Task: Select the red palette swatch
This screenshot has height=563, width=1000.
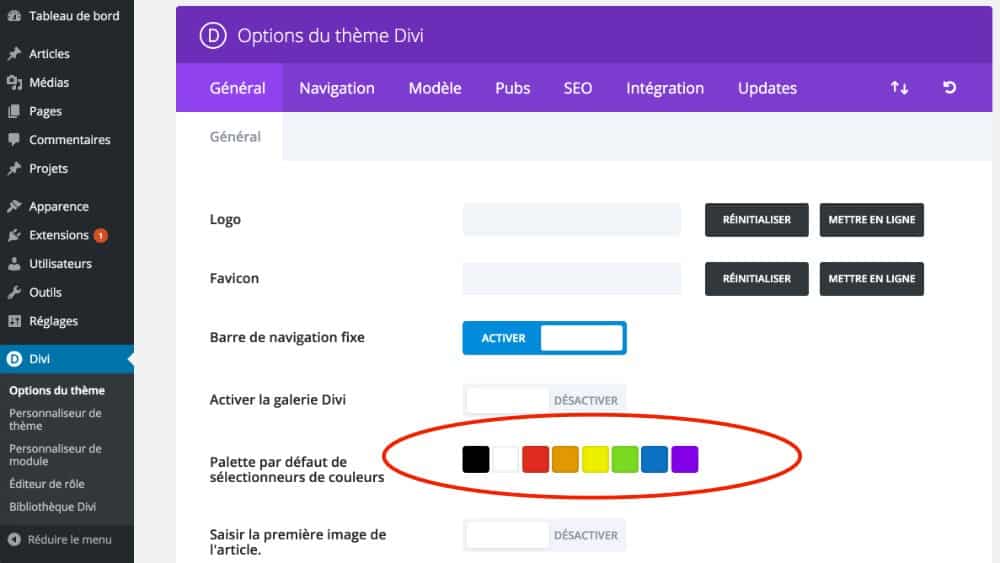Action: [x=536, y=460]
